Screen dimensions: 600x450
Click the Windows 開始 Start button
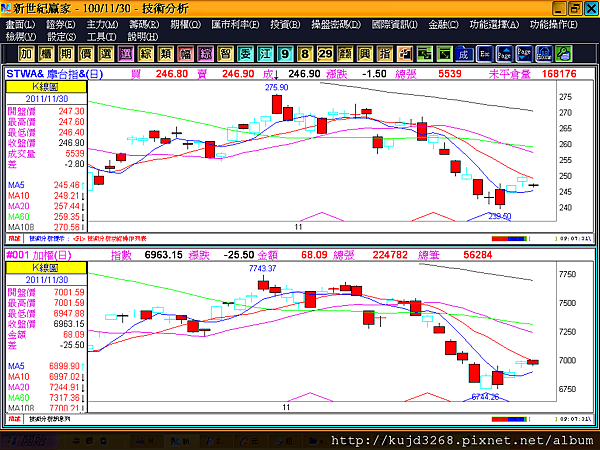(29, 441)
